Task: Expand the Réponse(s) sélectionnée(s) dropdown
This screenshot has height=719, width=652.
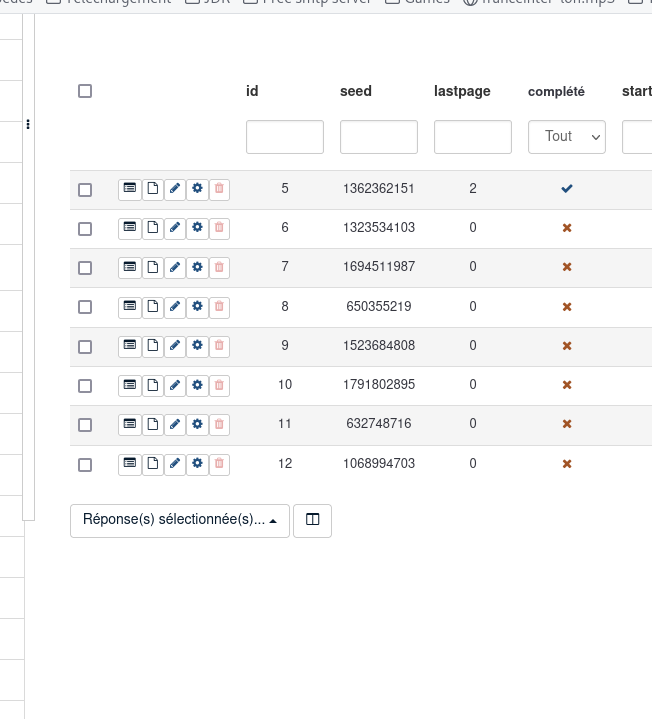Action: (x=180, y=520)
